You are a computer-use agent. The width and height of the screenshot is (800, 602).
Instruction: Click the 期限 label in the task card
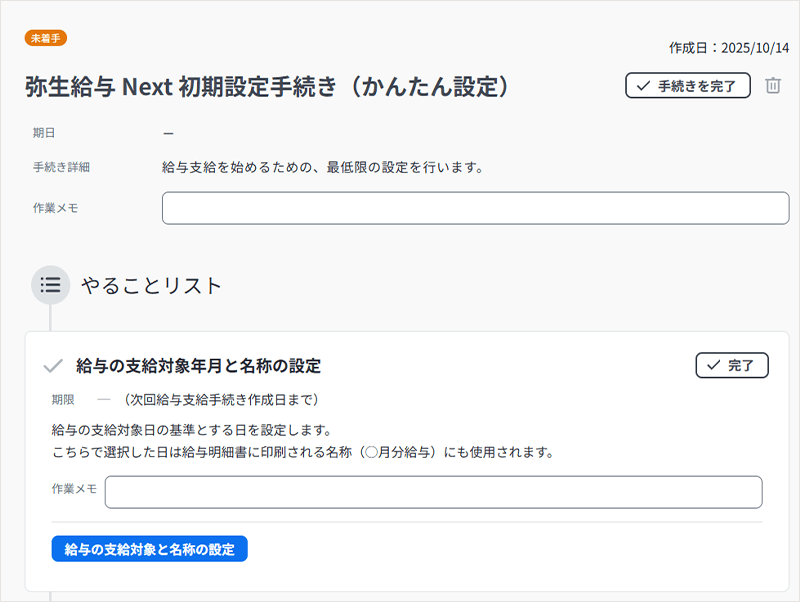click(64, 400)
